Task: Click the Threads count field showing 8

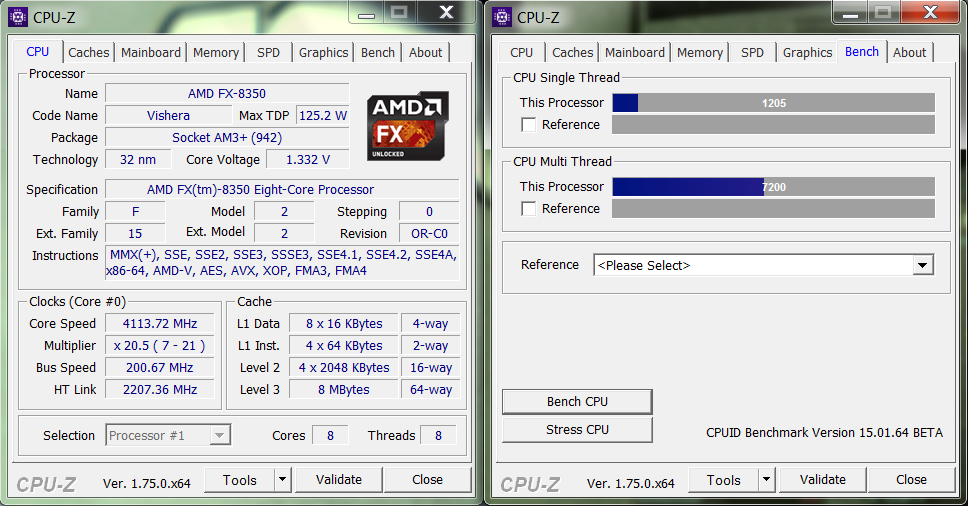Action: [x=438, y=435]
